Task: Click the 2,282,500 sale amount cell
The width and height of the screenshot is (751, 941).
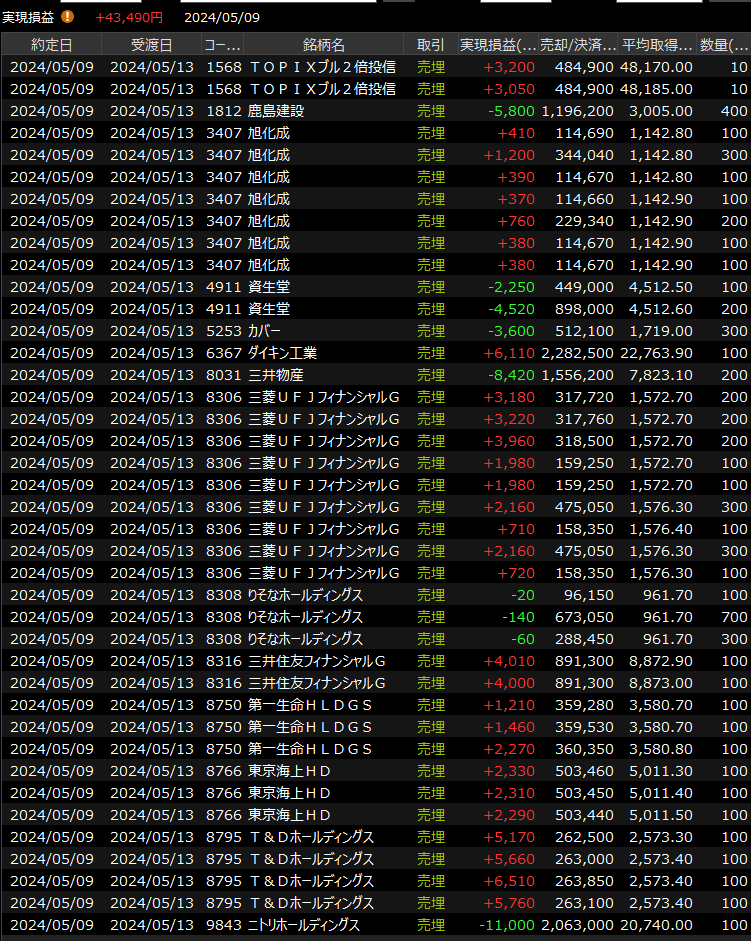Action: tap(577, 353)
